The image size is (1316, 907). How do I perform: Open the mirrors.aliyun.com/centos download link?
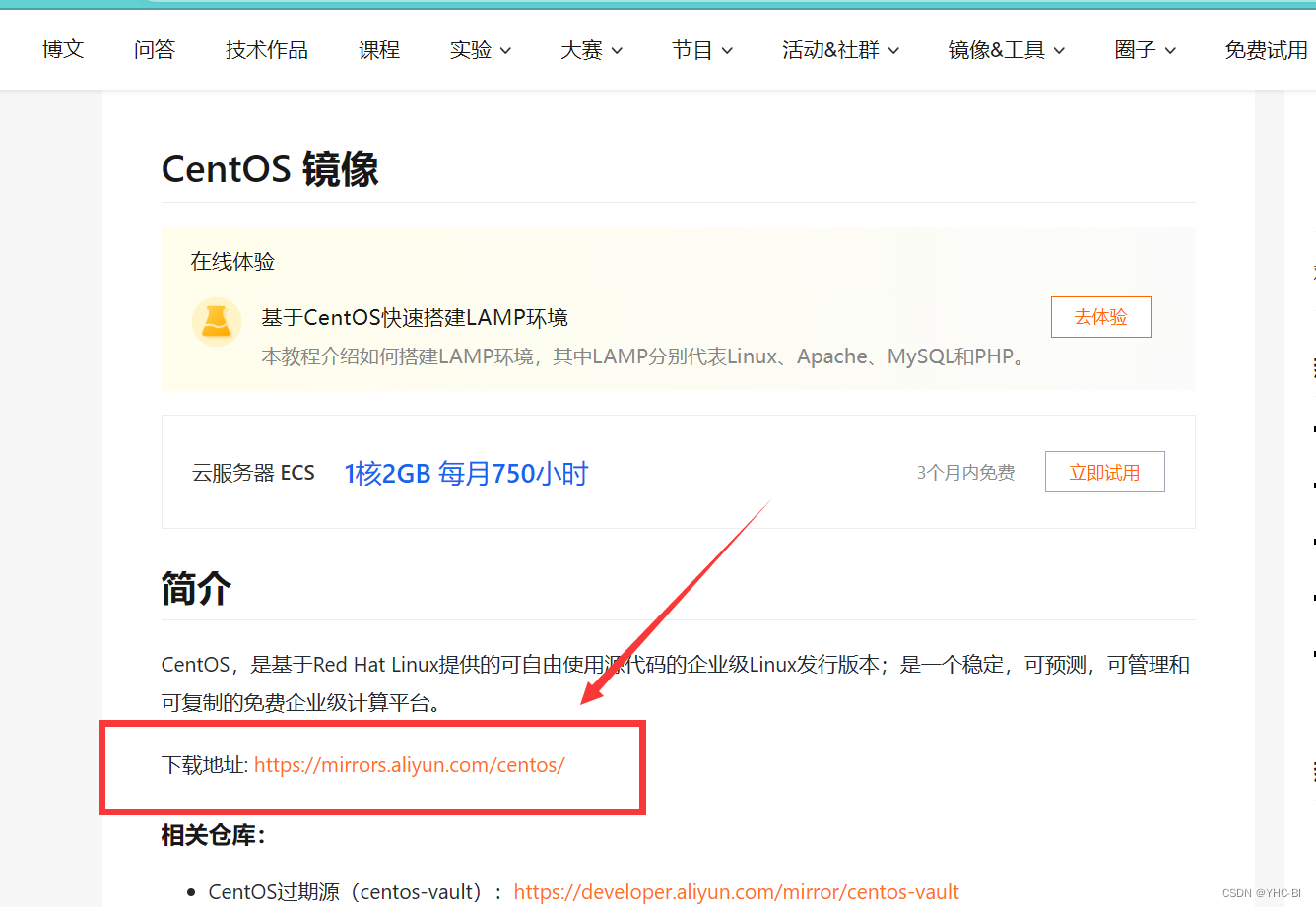410,765
